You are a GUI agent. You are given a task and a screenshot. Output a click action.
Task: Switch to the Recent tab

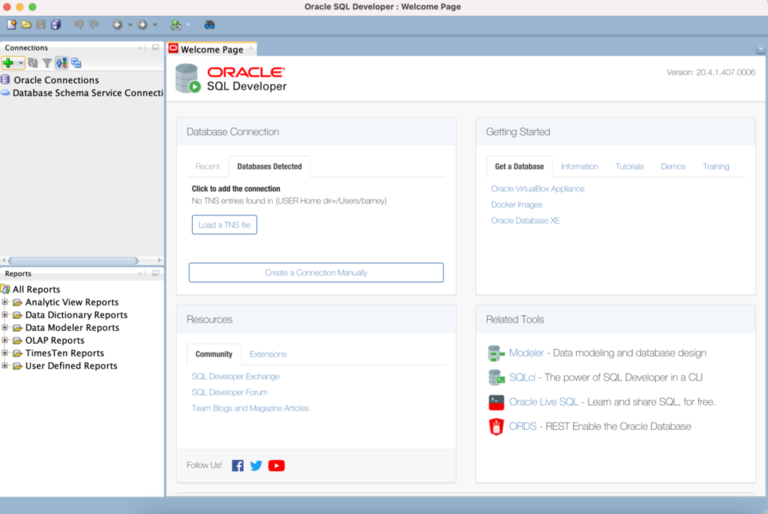208,167
